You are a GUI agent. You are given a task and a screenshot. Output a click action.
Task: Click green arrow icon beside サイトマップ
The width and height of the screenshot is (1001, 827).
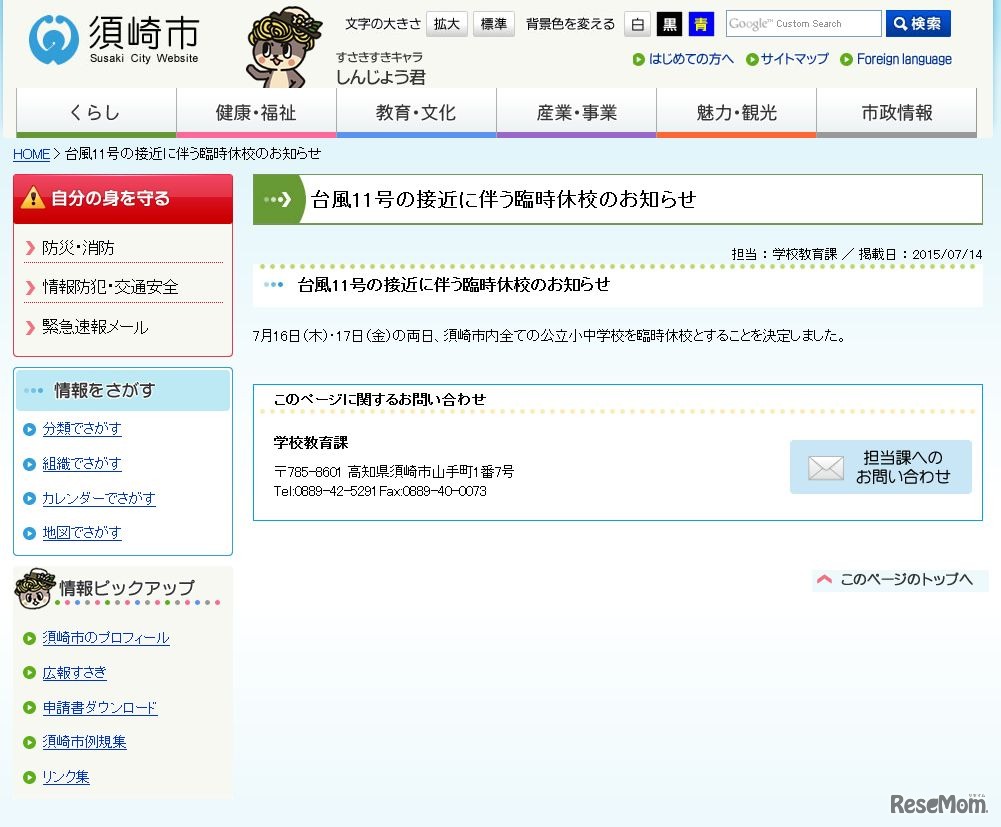point(752,59)
